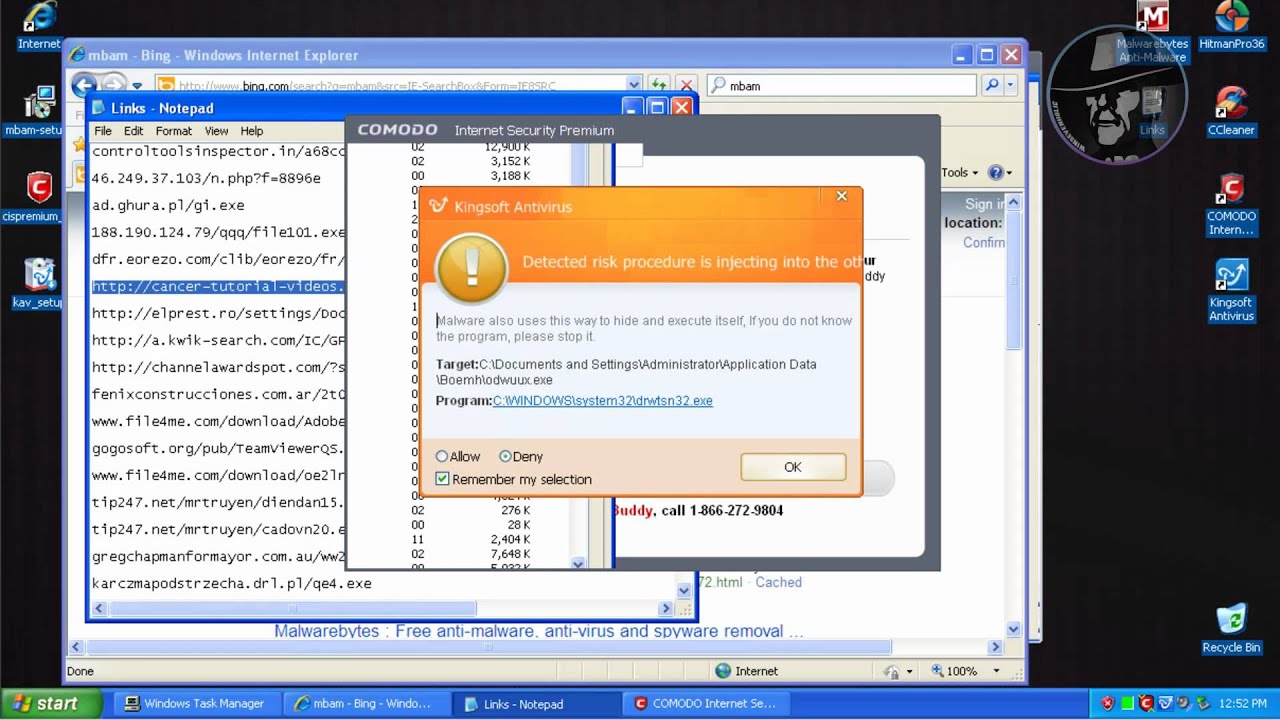
Task: Open the drwtsn32.exe program path link
Action: point(602,401)
